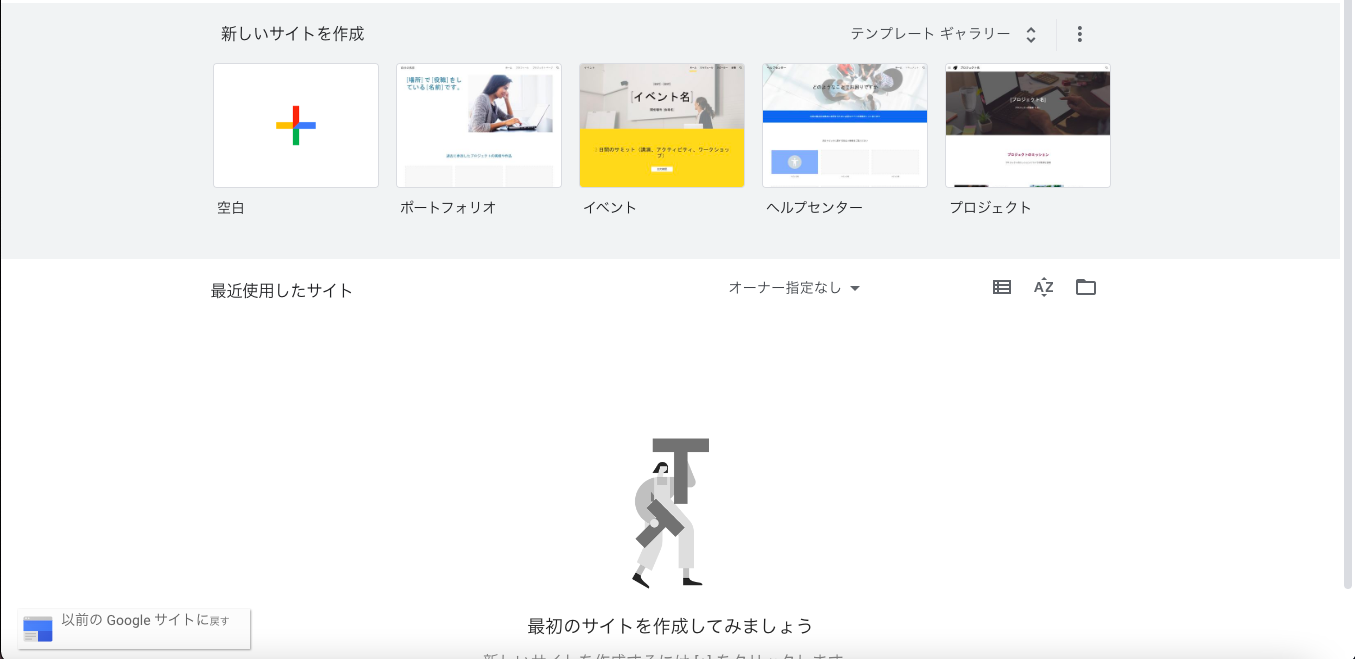1355x659 pixels.
Task: Choose the イベント template thumbnail
Action: (662, 125)
